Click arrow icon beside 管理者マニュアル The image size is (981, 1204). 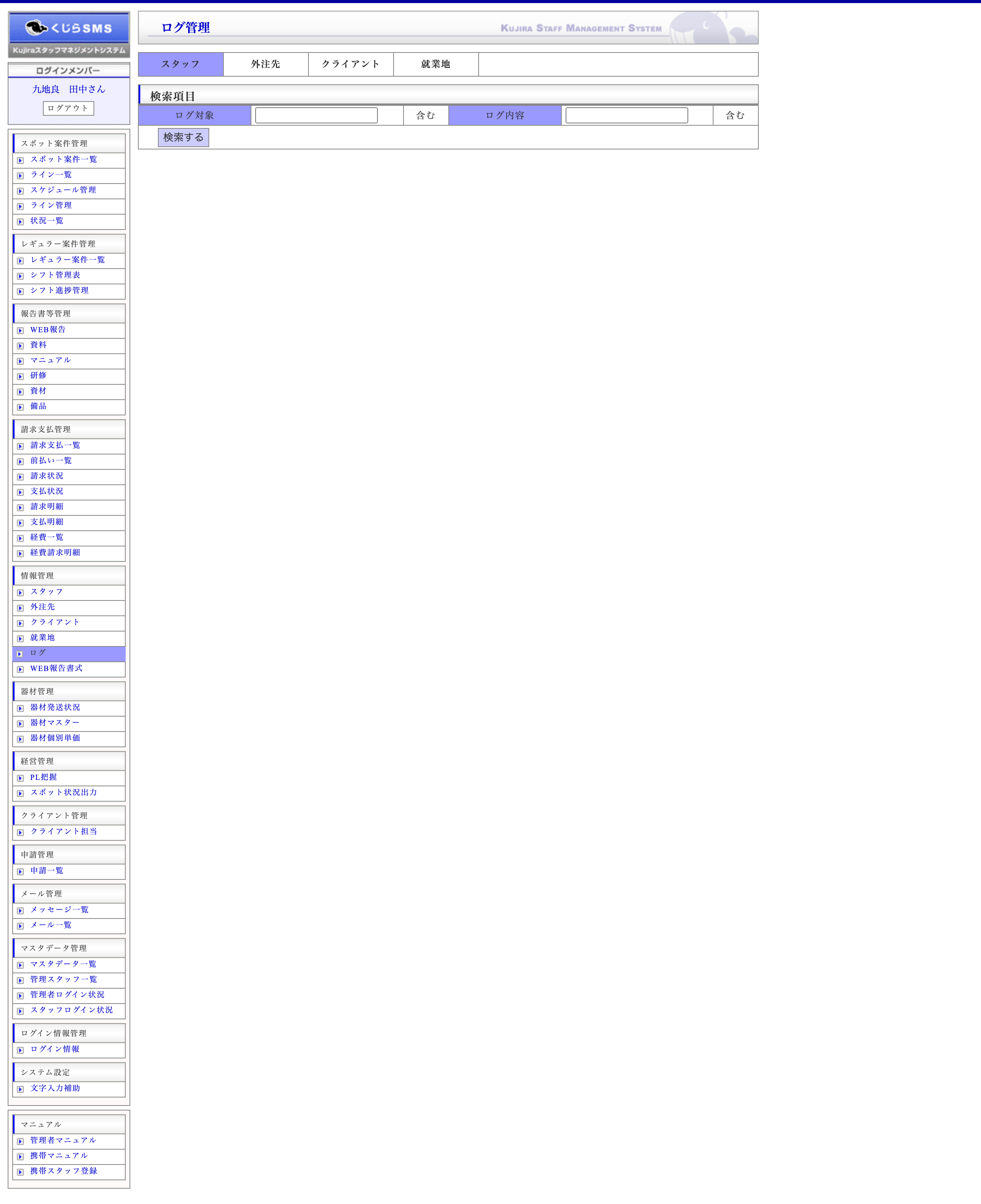(x=20, y=1141)
